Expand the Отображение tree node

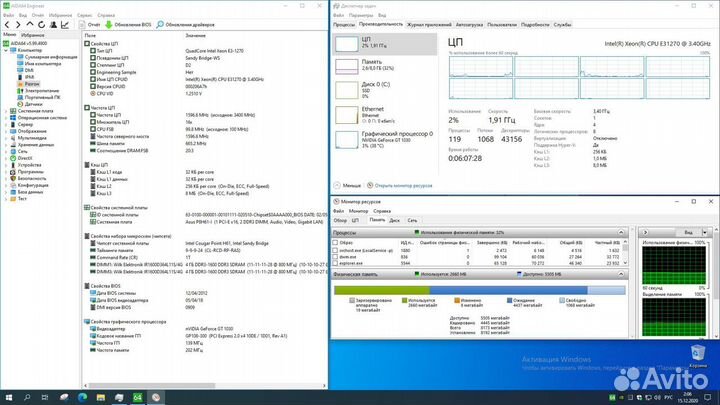(6, 131)
